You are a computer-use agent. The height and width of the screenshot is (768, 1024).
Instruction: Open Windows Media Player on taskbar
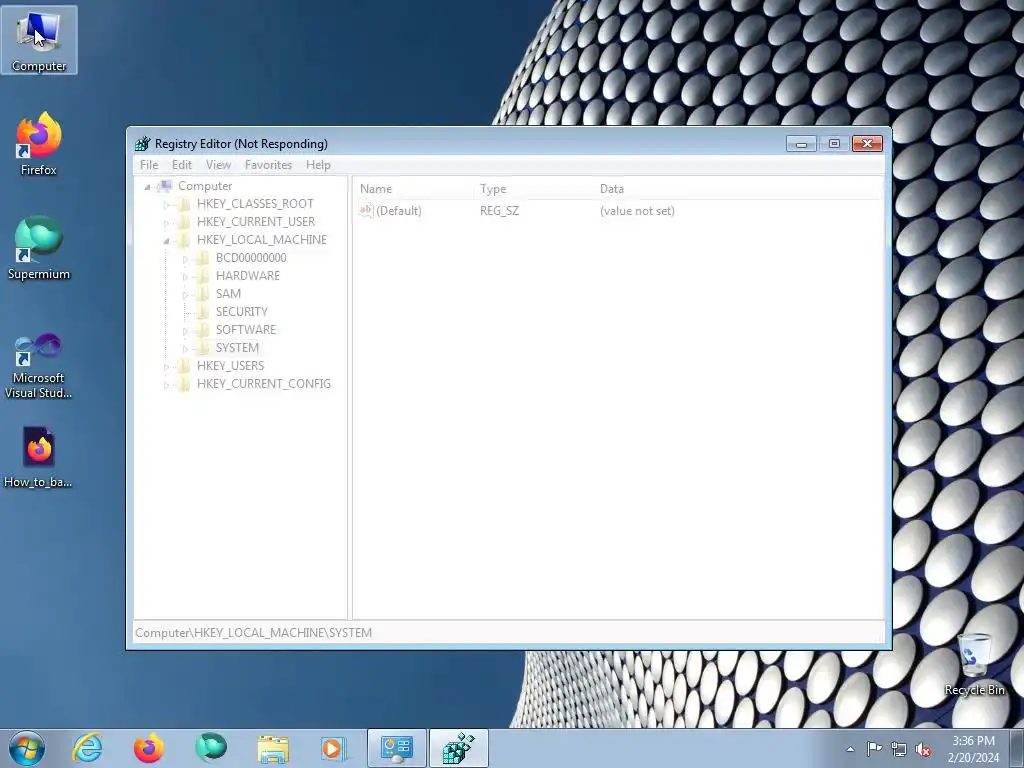[x=334, y=748]
